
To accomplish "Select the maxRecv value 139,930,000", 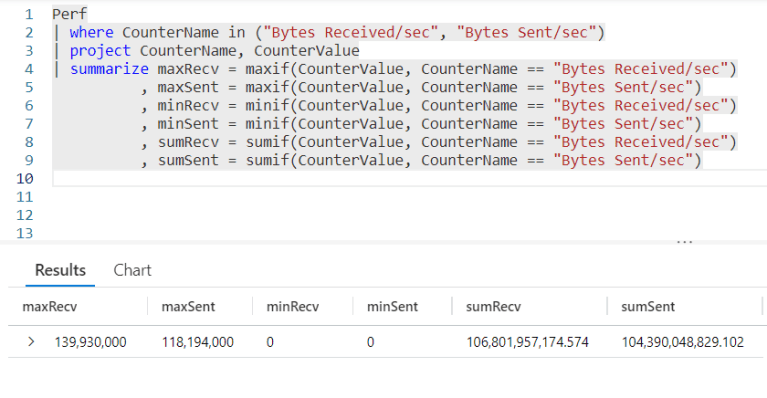I will [x=90, y=342].
